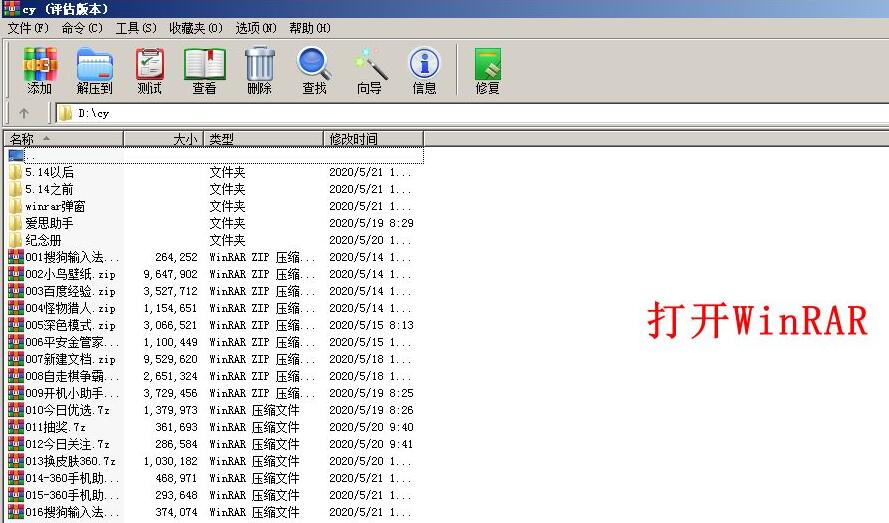Click the date 2020/5/15 8:13
The width and height of the screenshot is (889, 523).
click(371, 325)
